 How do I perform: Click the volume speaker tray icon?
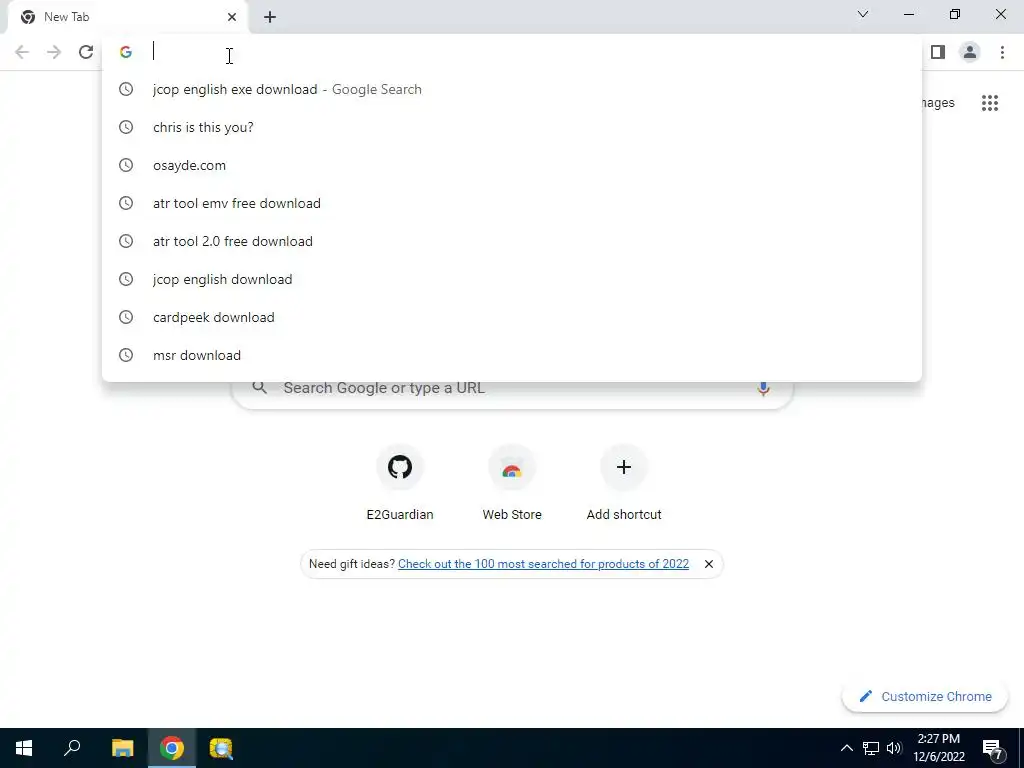(x=894, y=748)
